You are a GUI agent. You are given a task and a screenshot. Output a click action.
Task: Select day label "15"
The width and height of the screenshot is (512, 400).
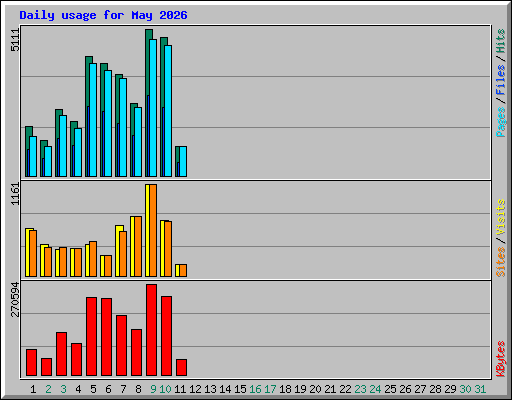click(240, 389)
